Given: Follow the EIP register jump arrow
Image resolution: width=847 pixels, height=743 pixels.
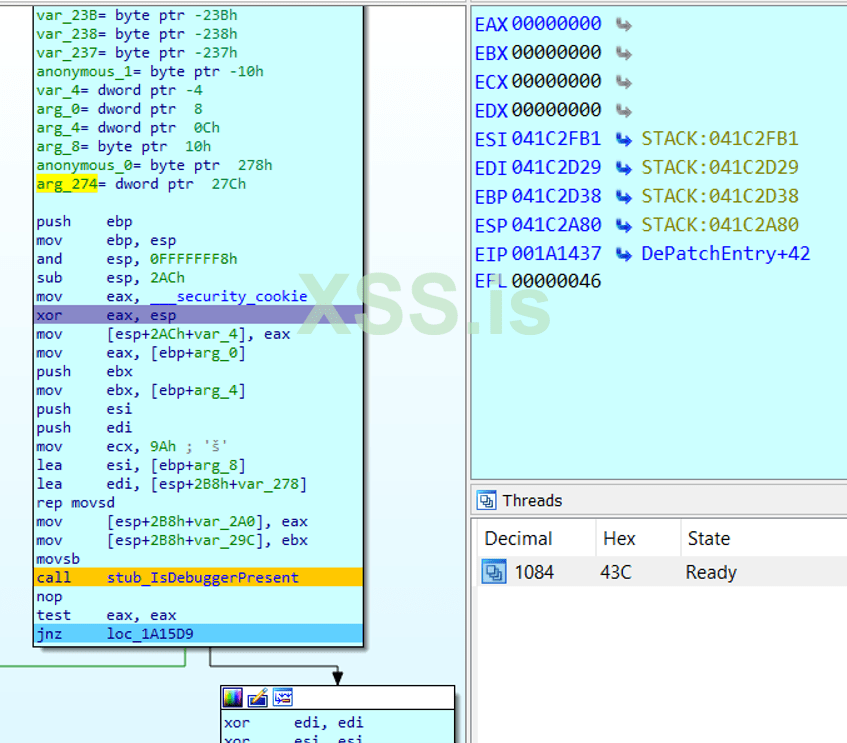Looking at the screenshot, I should [624, 254].
